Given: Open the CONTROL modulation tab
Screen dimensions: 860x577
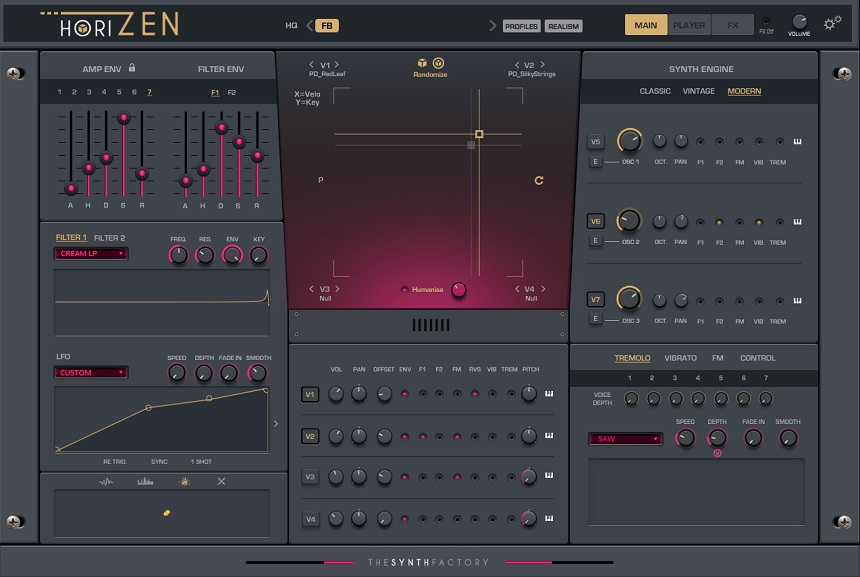Looking at the screenshot, I should (757, 358).
